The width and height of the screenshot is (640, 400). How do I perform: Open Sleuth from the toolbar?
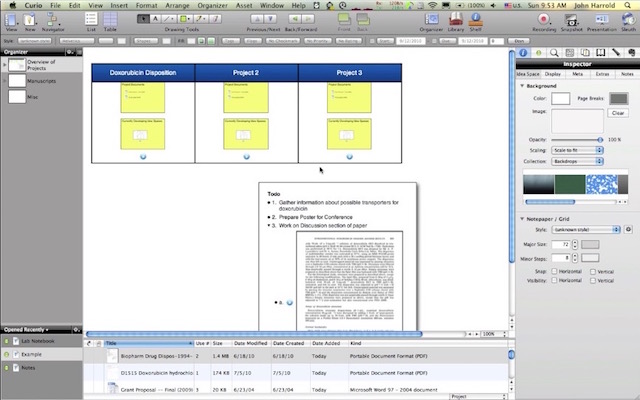pyautogui.click(x=629, y=20)
